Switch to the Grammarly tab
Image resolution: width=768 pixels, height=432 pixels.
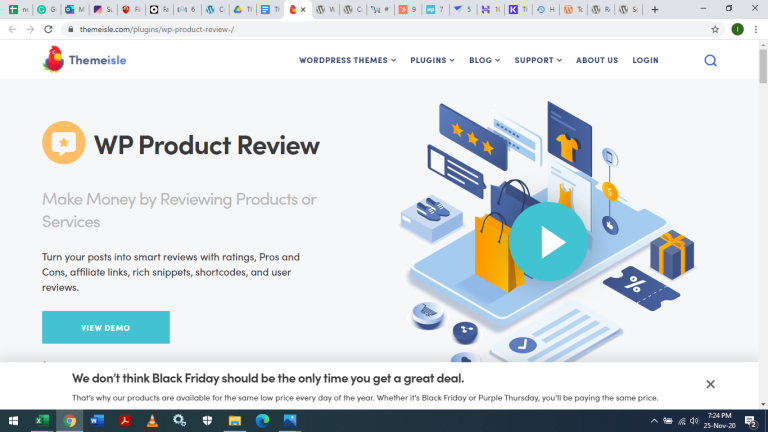tap(47, 9)
